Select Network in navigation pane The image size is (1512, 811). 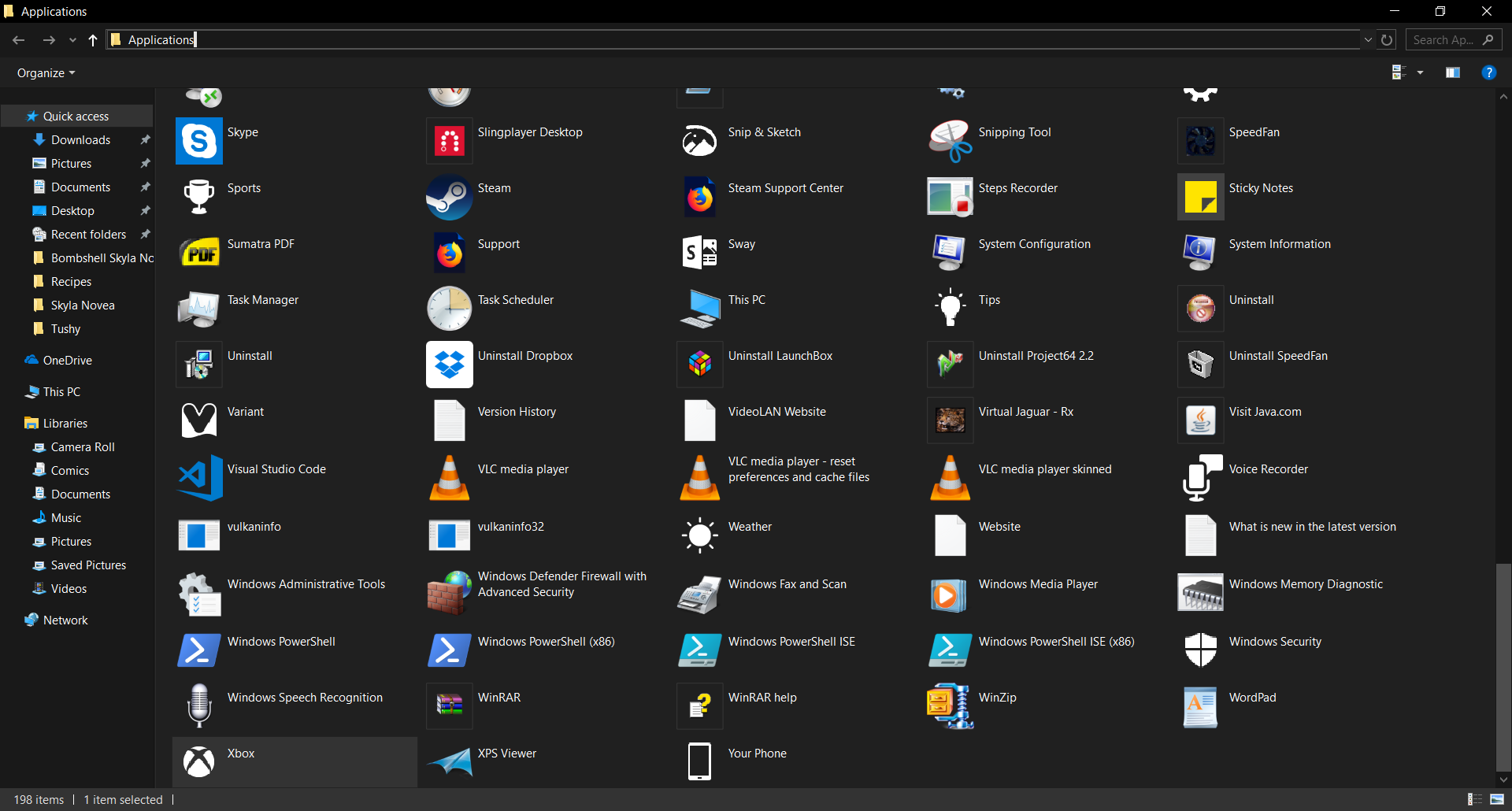[65, 620]
